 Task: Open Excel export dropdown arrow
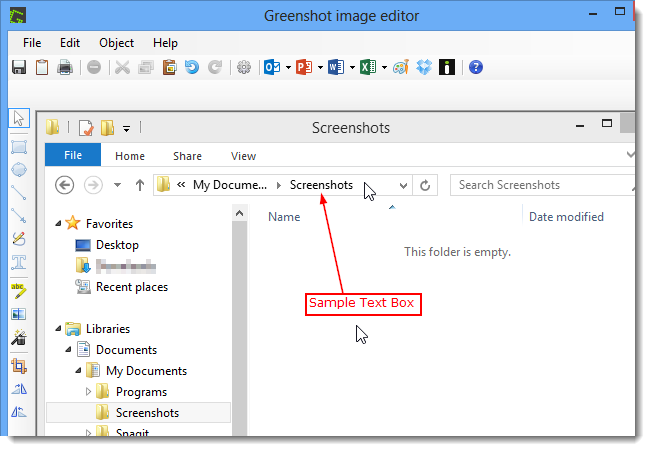point(384,68)
